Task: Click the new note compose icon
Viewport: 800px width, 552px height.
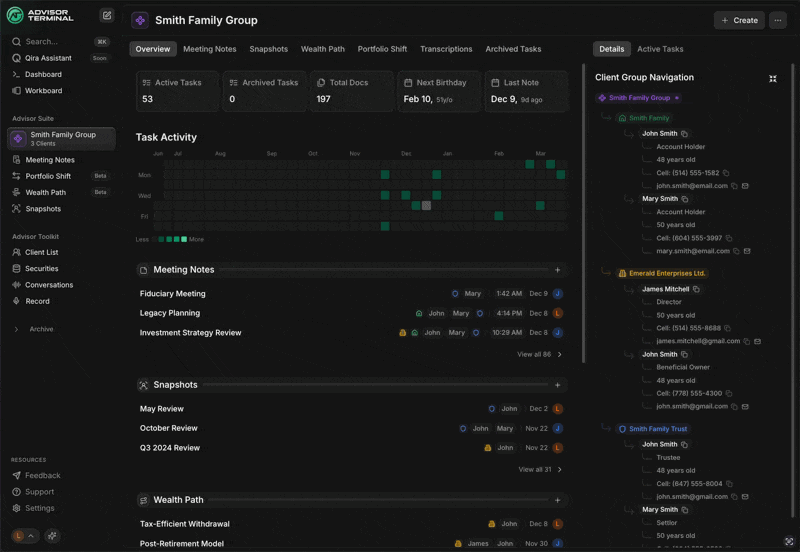Action: click(x=107, y=15)
